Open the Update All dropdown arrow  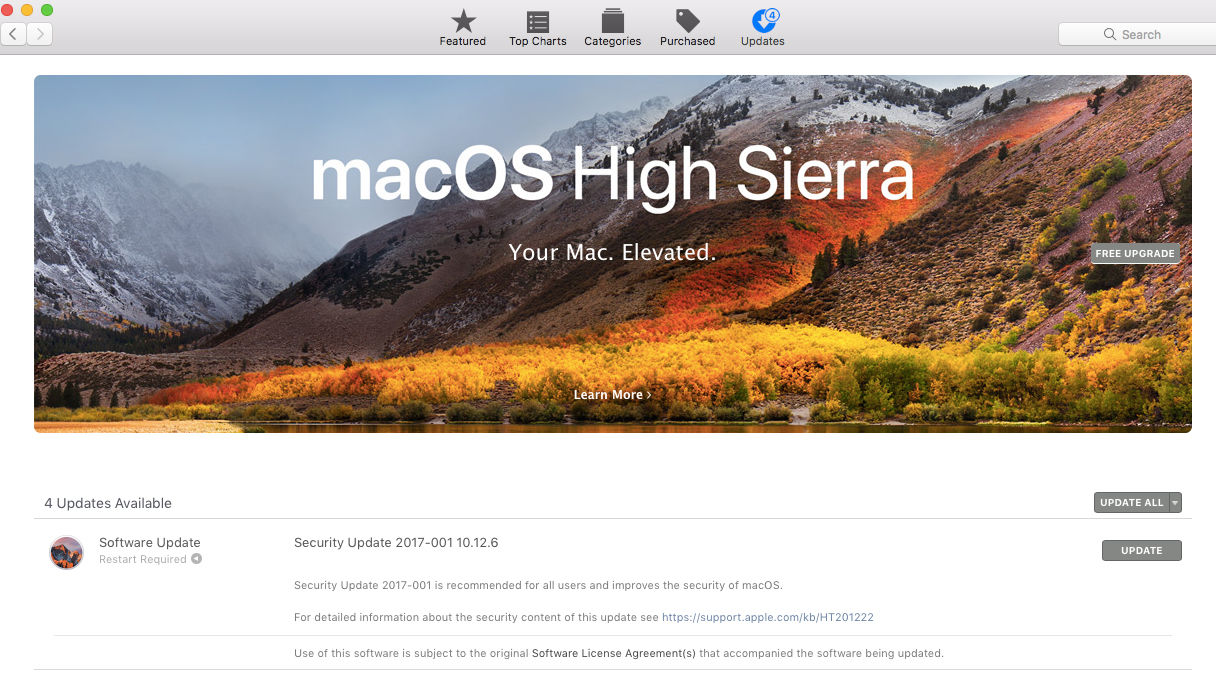tap(1175, 503)
